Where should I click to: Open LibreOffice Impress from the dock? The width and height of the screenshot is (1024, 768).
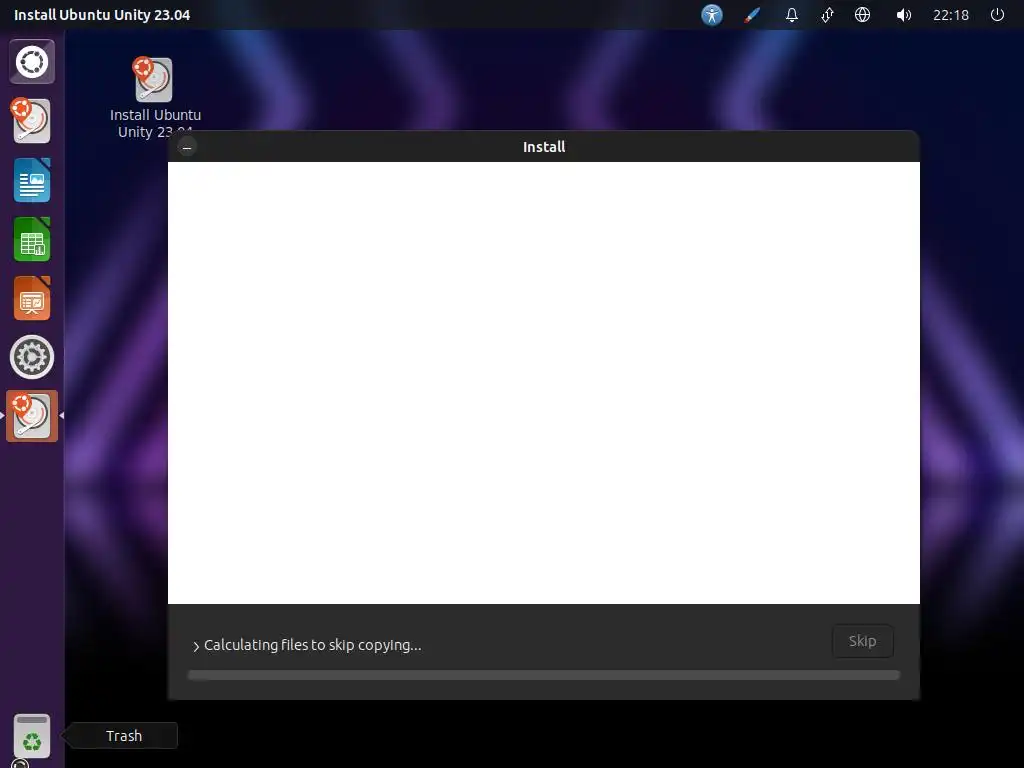[31, 298]
